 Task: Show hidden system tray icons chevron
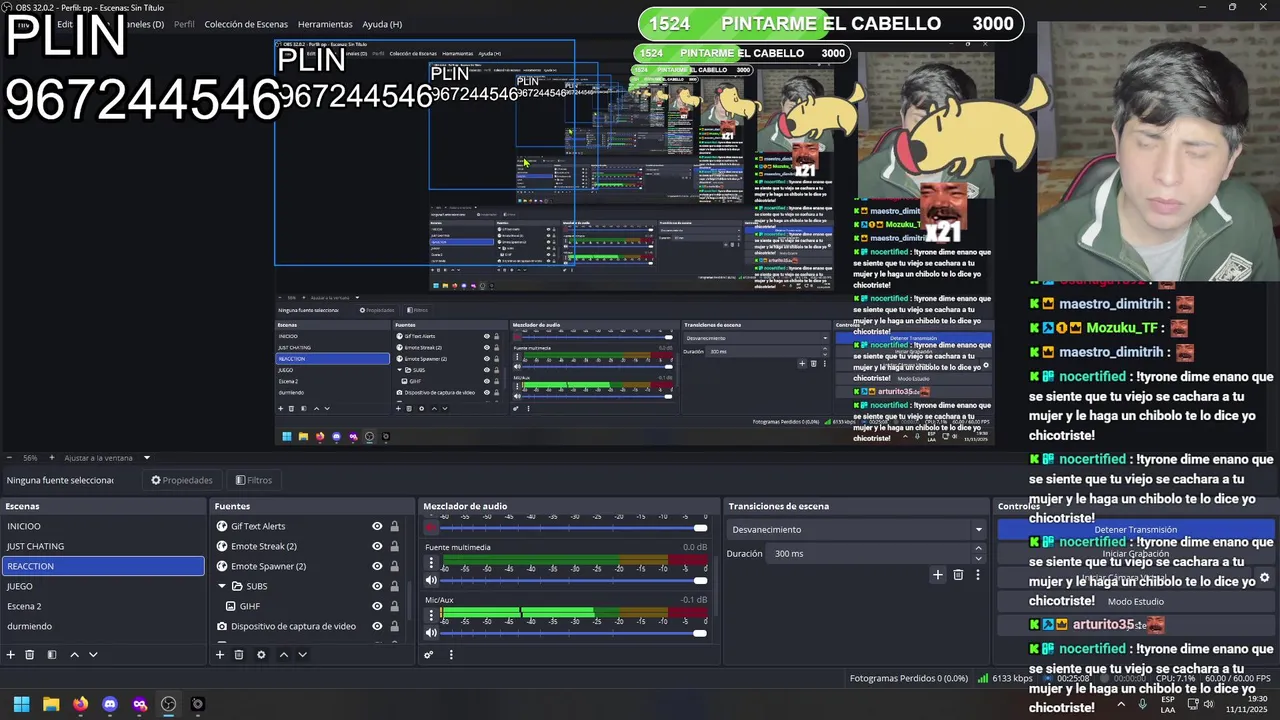[x=1120, y=704]
